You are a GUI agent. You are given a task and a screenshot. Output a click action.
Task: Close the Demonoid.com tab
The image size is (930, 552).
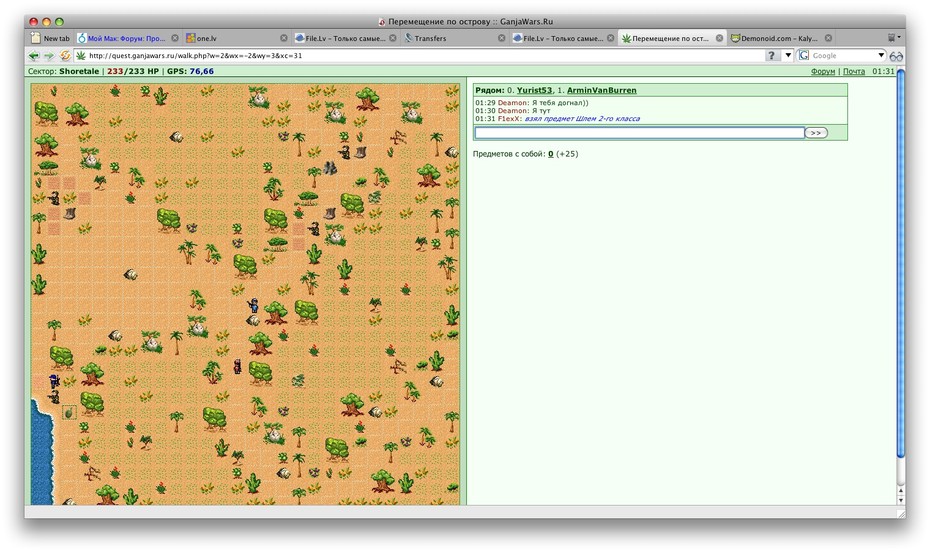click(828, 38)
